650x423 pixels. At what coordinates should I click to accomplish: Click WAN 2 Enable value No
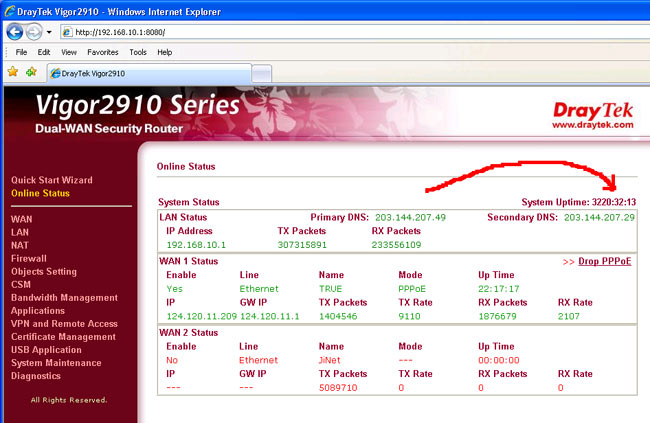[172, 360]
